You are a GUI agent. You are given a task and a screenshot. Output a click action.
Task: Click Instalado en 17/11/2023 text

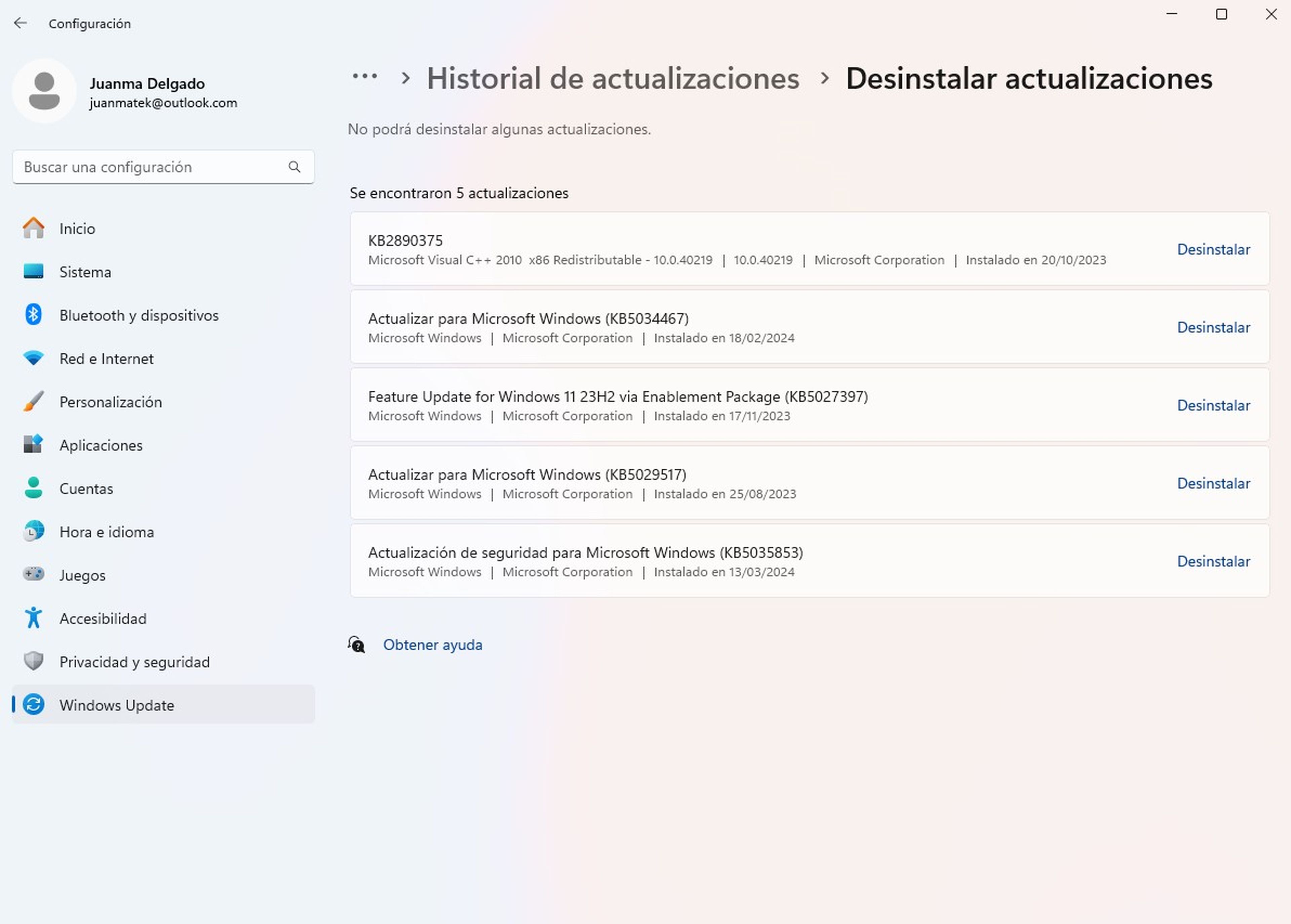[722, 416]
